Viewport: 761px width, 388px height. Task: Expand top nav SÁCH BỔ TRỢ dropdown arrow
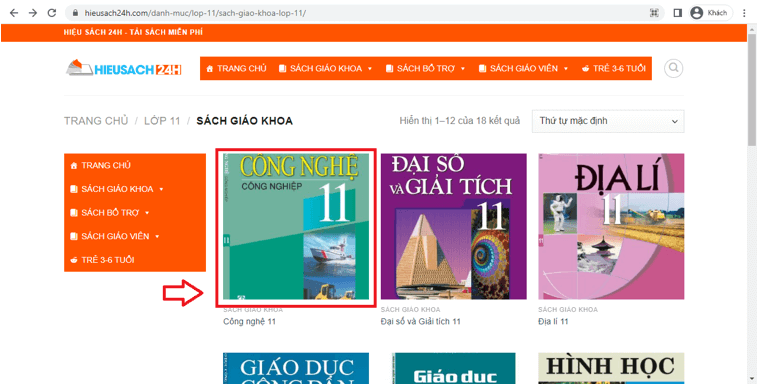click(x=463, y=69)
